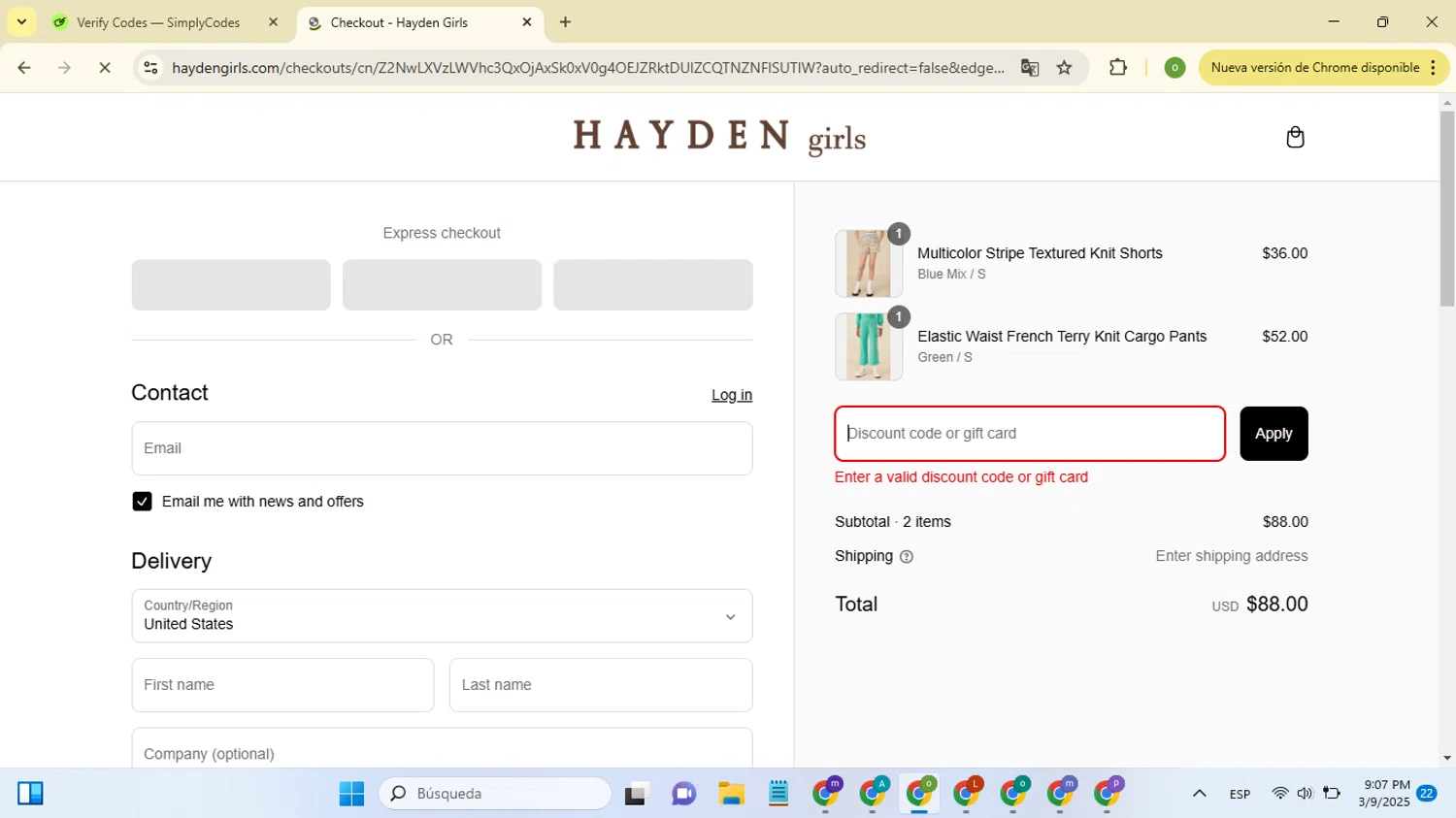The width and height of the screenshot is (1456, 818).
Task: Bookmark this page with star icon
Action: (1065, 68)
